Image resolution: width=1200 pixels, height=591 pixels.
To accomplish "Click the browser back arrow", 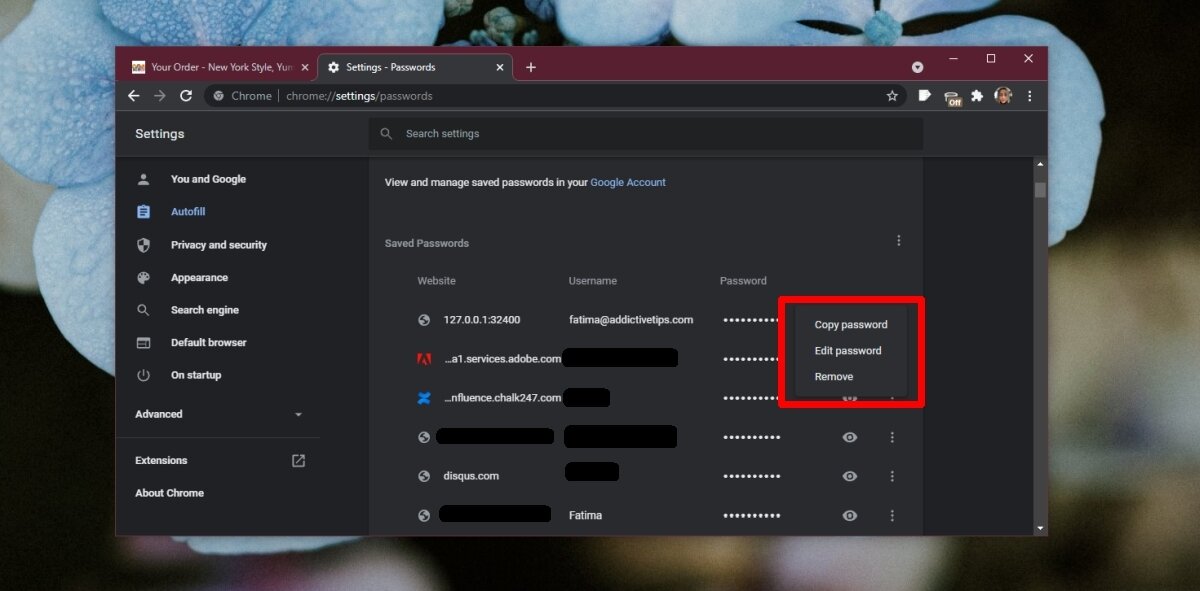I will click(x=134, y=96).
